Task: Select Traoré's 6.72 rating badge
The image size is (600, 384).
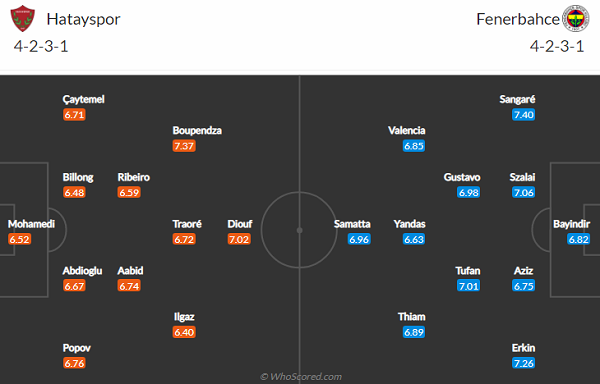Action: 184,239
